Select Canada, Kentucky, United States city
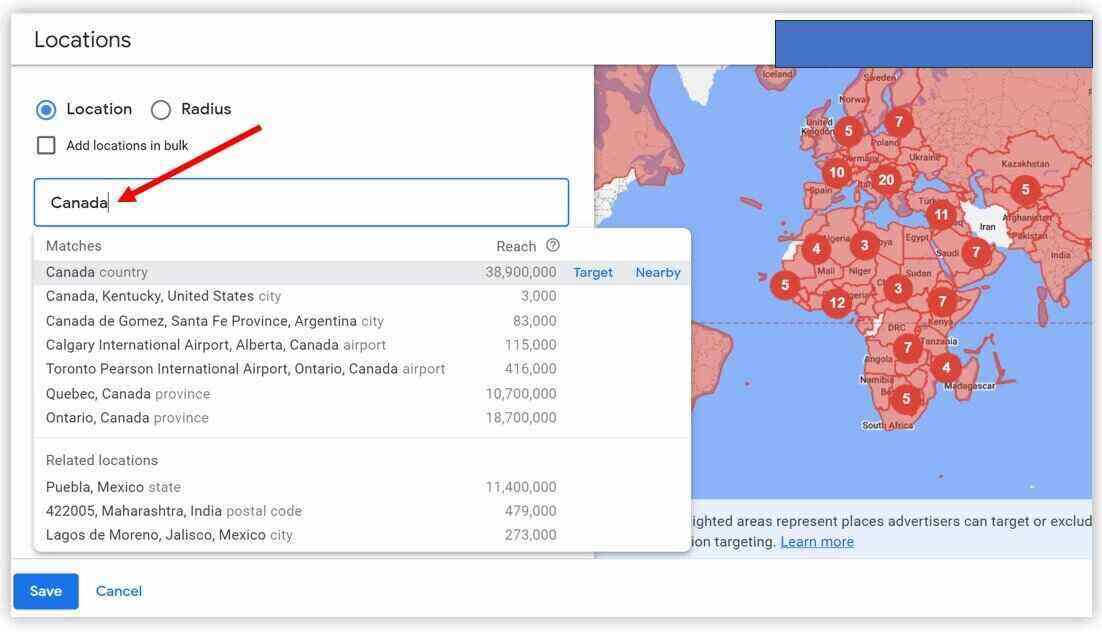Image resolution: width=1102 pixels, height=632 pixels. [362, 297]
